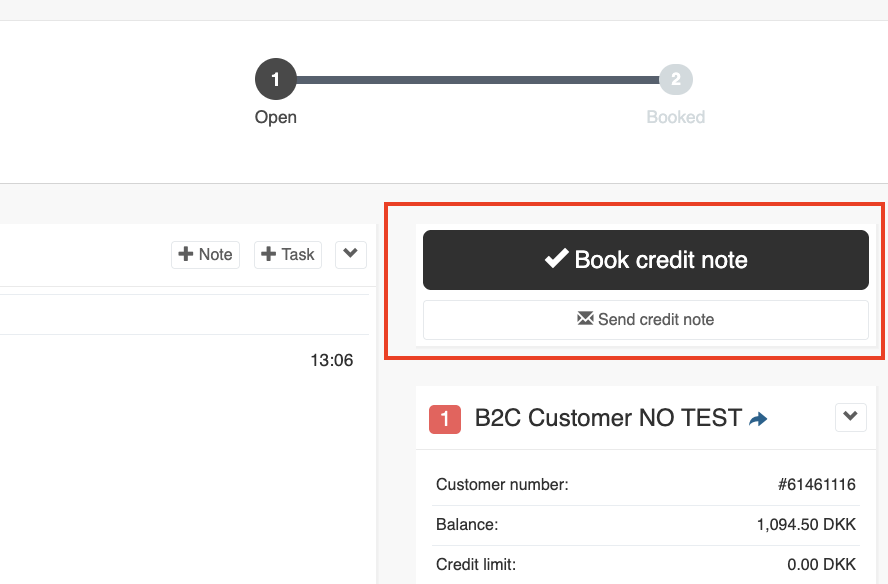Add a new Task
The height and width of the screenshot is (584, 888).
(x=288, y=255)
